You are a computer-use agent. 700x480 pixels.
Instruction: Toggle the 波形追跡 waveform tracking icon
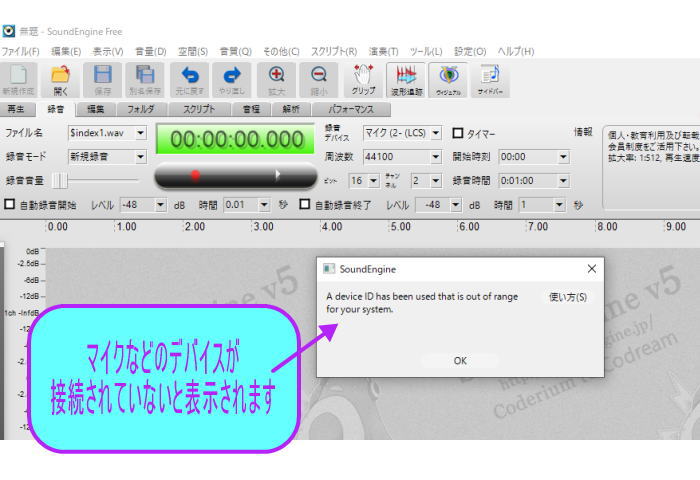406,79
